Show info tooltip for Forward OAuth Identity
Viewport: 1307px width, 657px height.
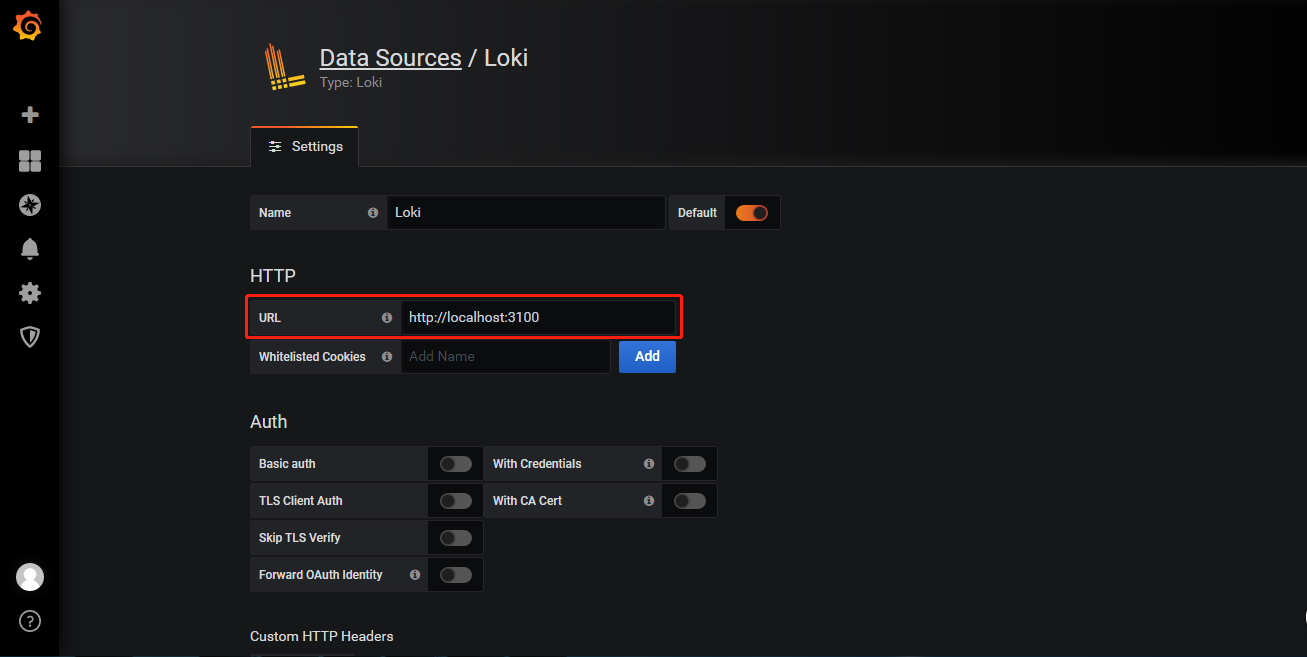[415, 575]
